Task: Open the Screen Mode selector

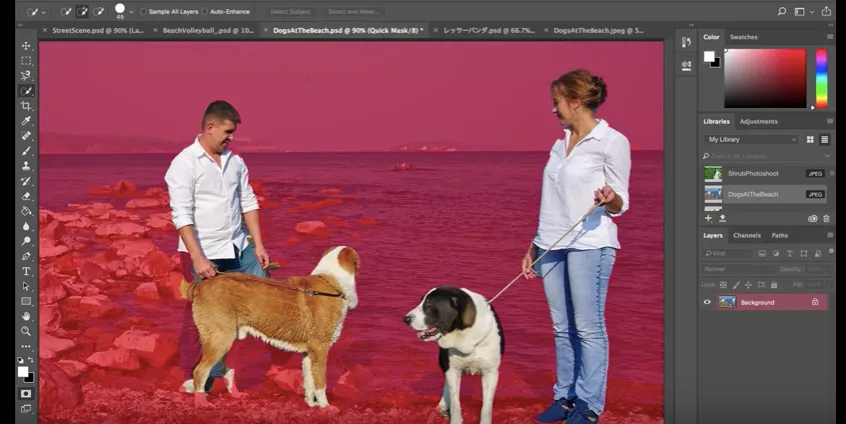Action: click(x=26, y=409)
